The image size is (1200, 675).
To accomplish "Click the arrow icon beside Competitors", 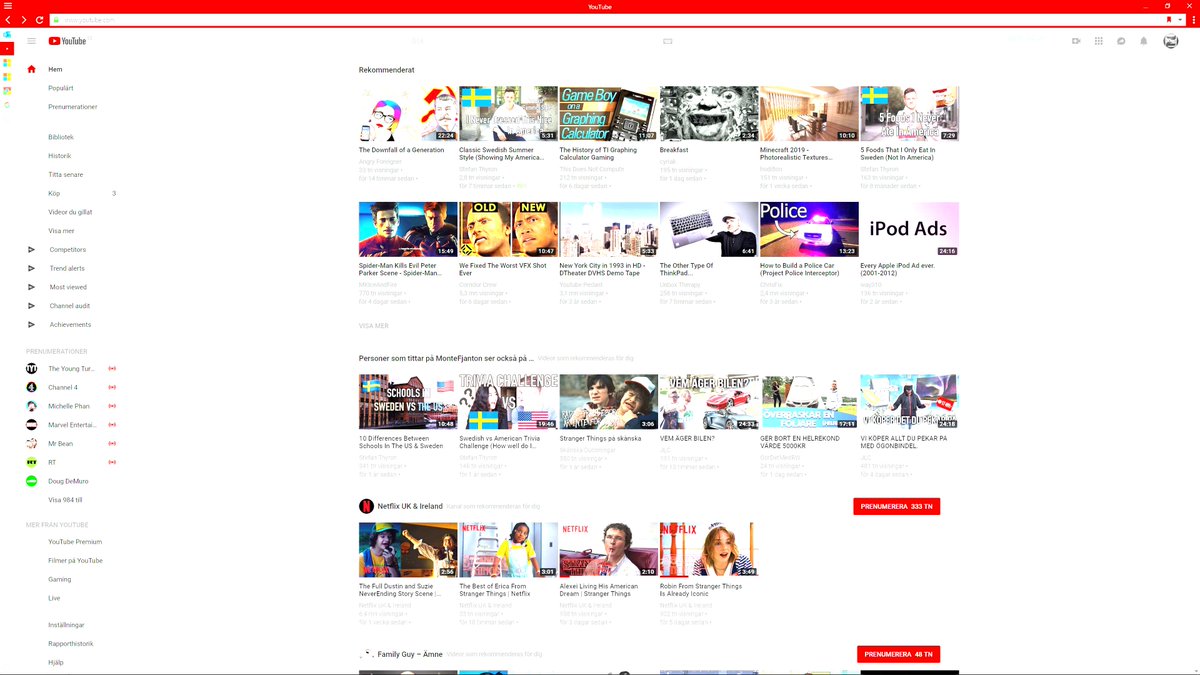I will [31, 250].
